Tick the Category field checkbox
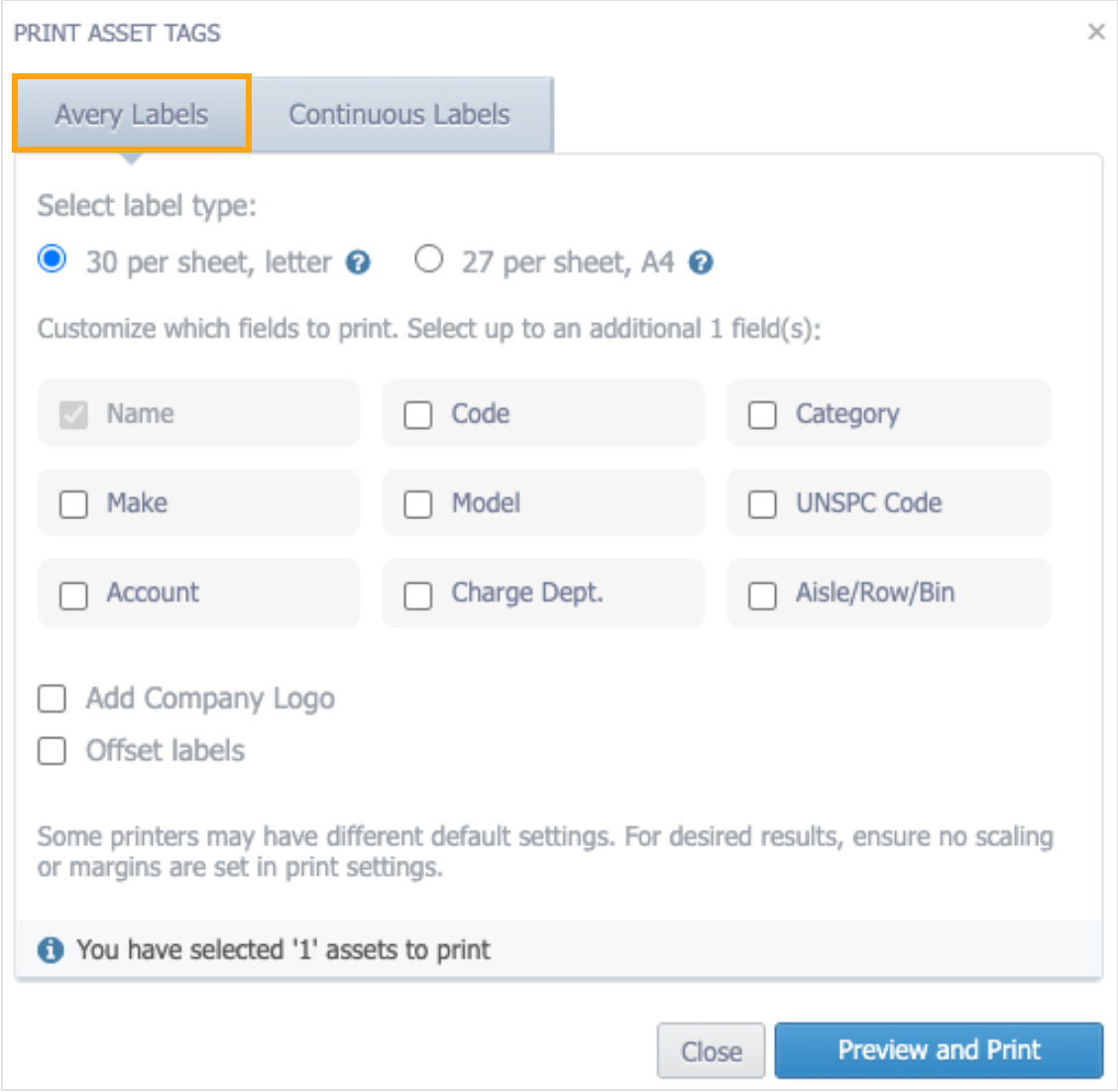Screen dimensions: 1118x1092 762,415
